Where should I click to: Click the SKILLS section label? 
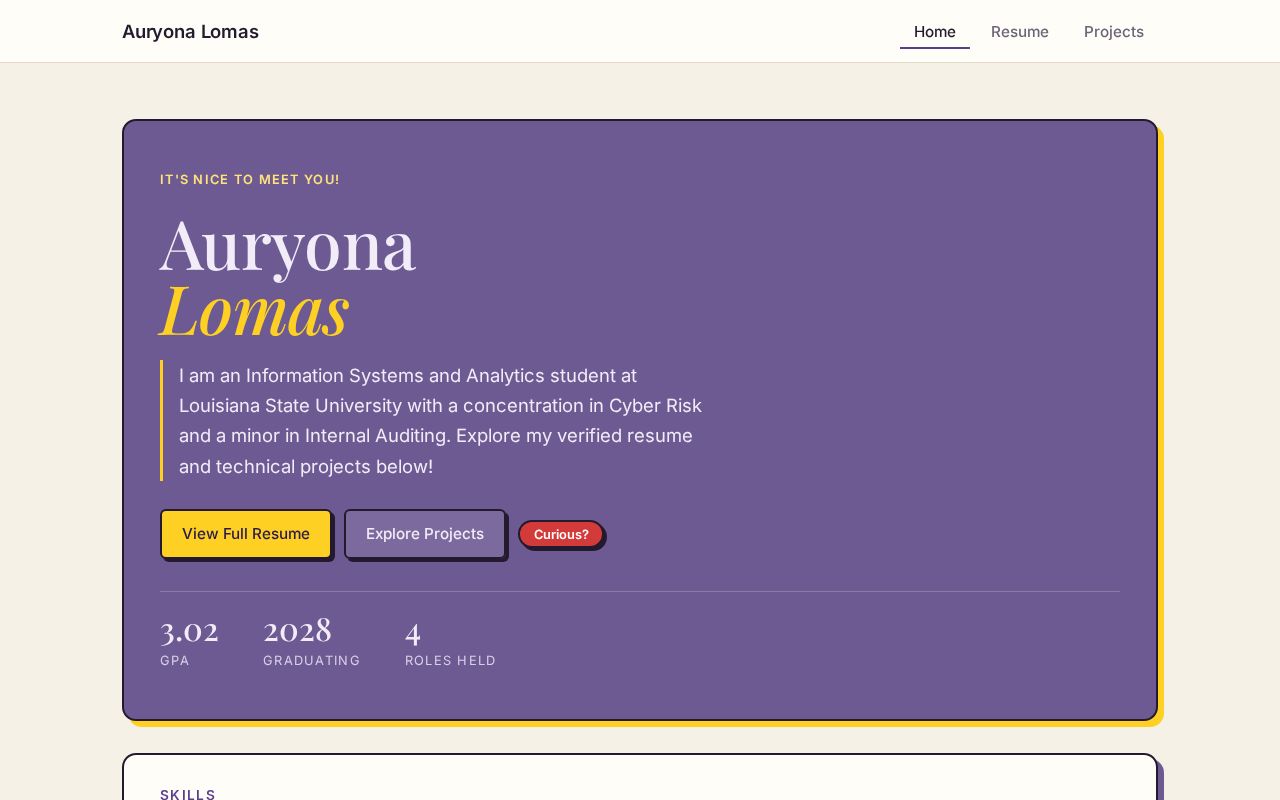[x=188, y=794]
